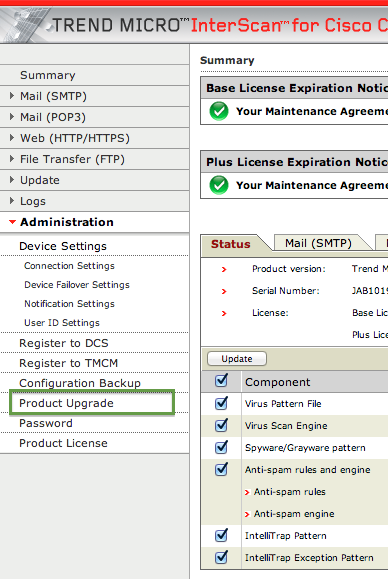The width and height of the screenshot is (388, 579).
Task: Open User ID Settings
Action: (62, 323)
